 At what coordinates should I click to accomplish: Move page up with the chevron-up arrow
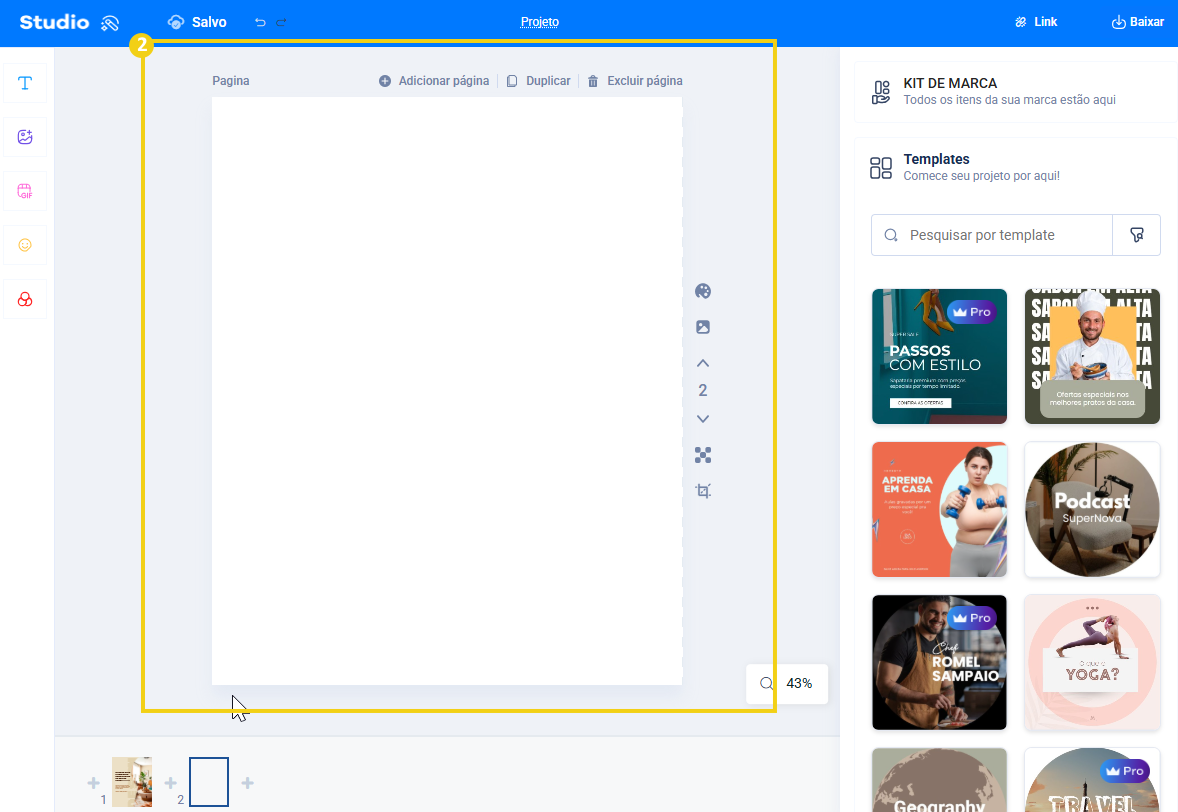[x=702, y=363]
